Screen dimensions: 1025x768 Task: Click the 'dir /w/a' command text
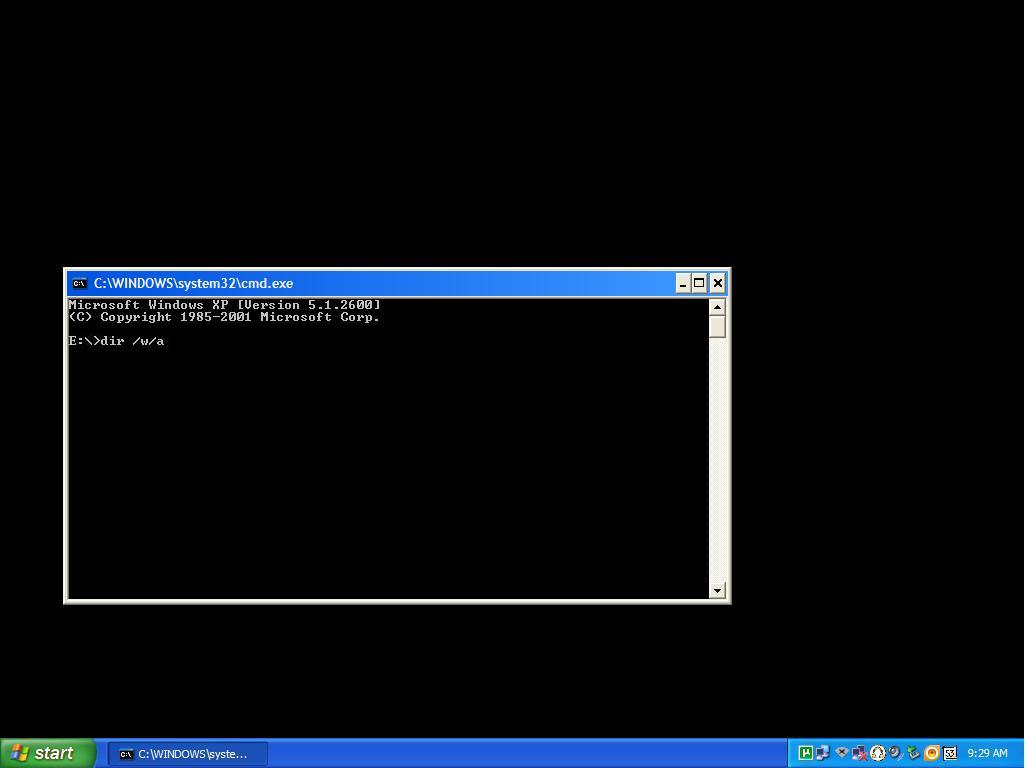[132, 341]
